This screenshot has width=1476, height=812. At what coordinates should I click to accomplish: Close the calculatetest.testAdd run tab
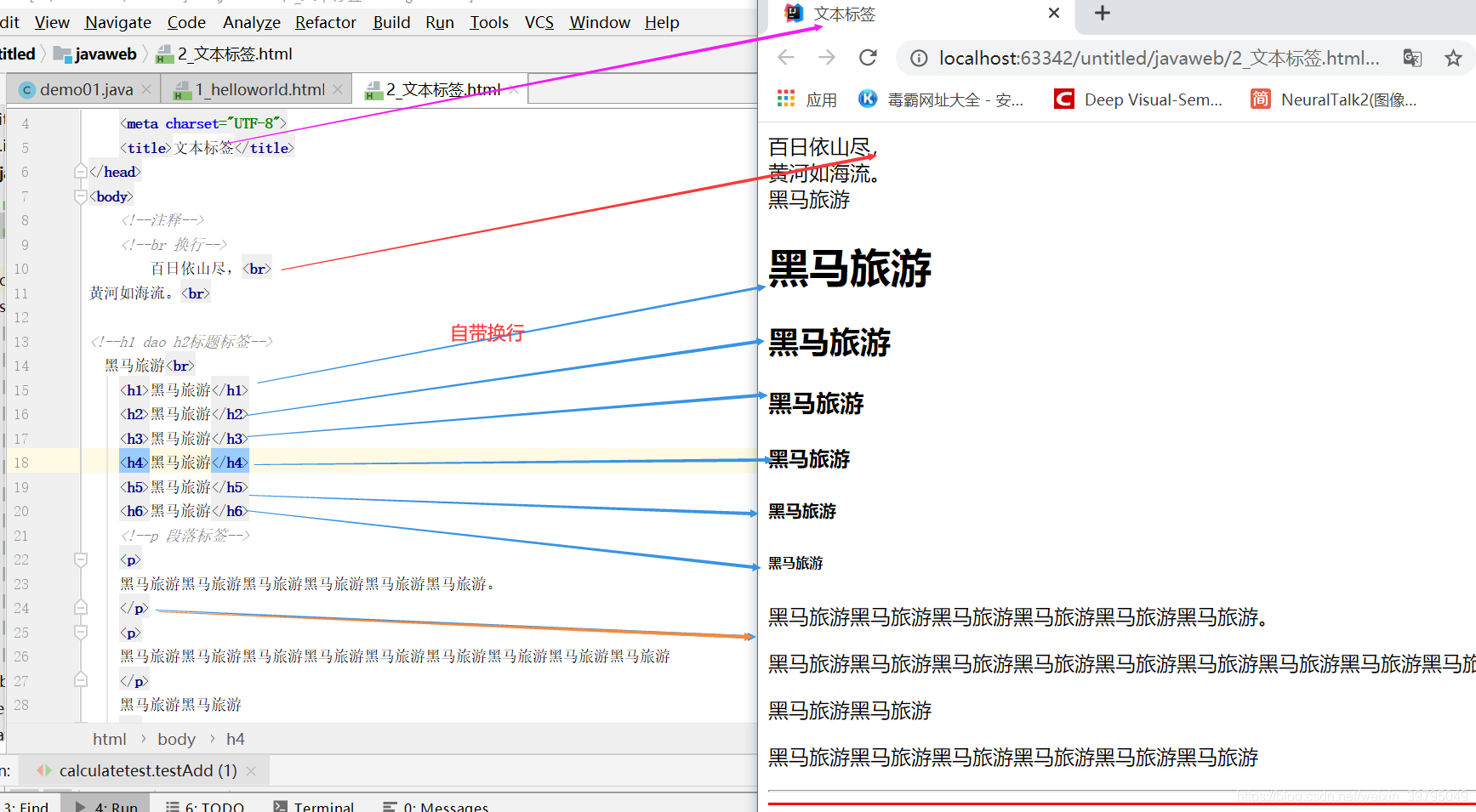pyautogui.click(x=251, y=770)
